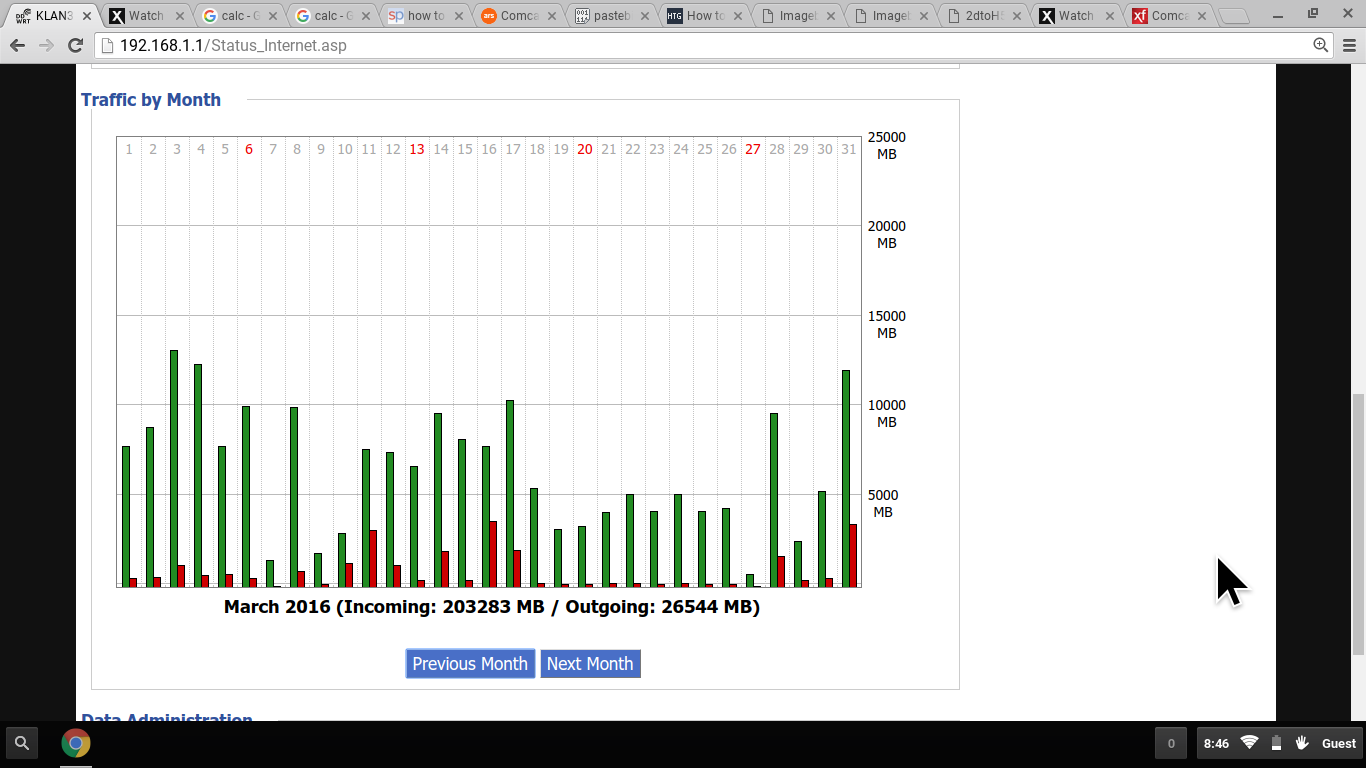Switch to the 2dtoH tab
The height and width of the screenshot is (768, 1366).
pos(983,16)
